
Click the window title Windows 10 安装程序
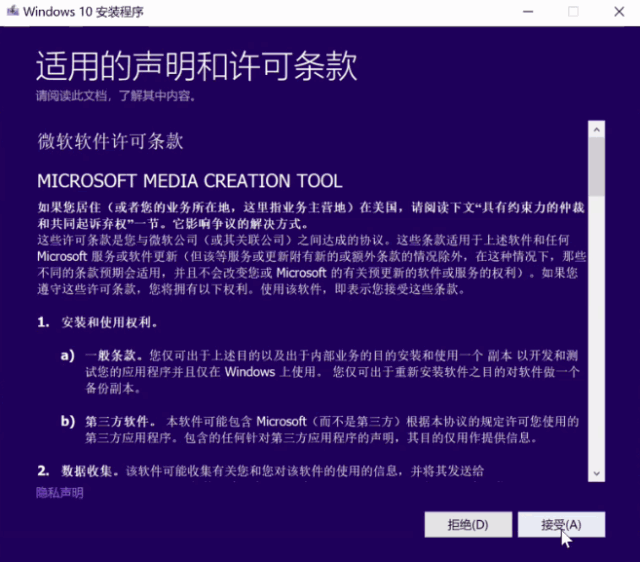click(83, 11)
